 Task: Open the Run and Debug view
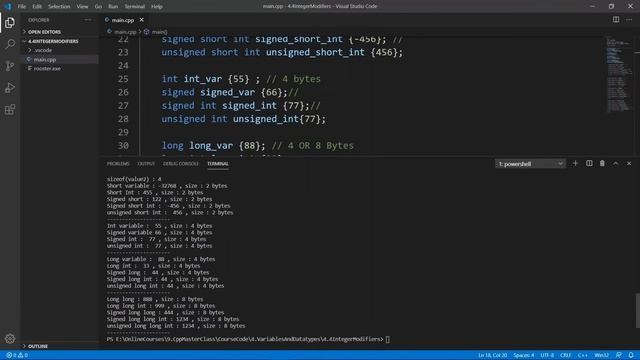tap(10, 88)
